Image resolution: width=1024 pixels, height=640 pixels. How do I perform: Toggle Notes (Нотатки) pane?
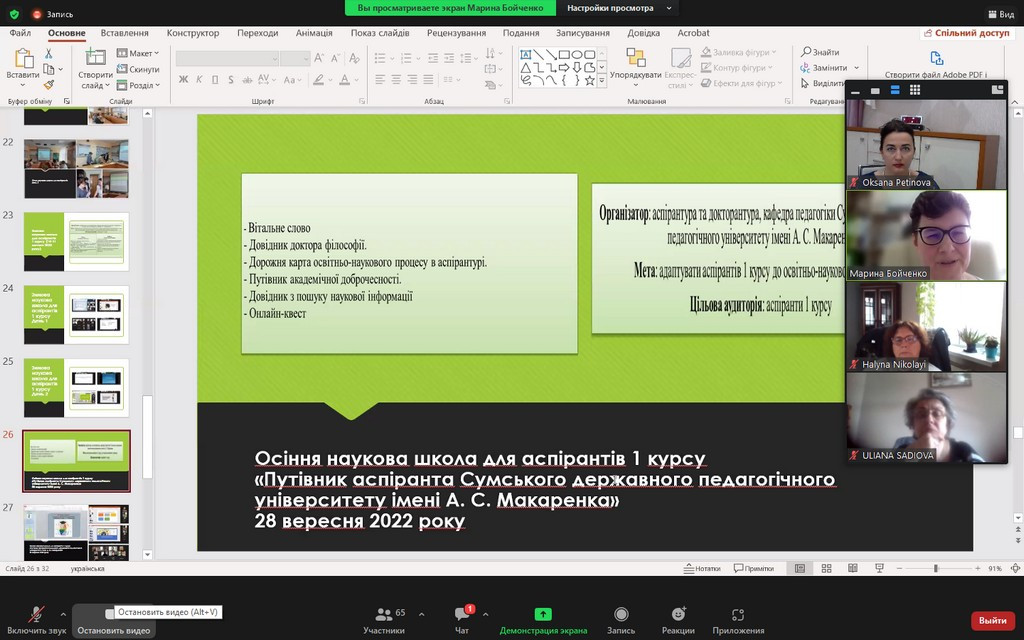[702, 568]
